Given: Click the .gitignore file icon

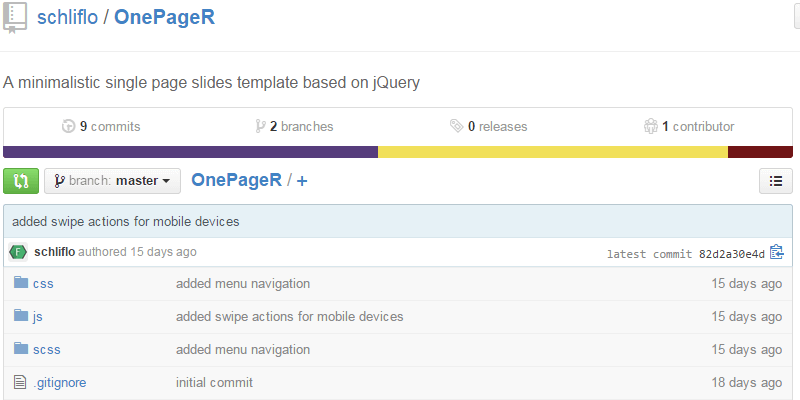Looking at the screenshot, I should 20,382.
